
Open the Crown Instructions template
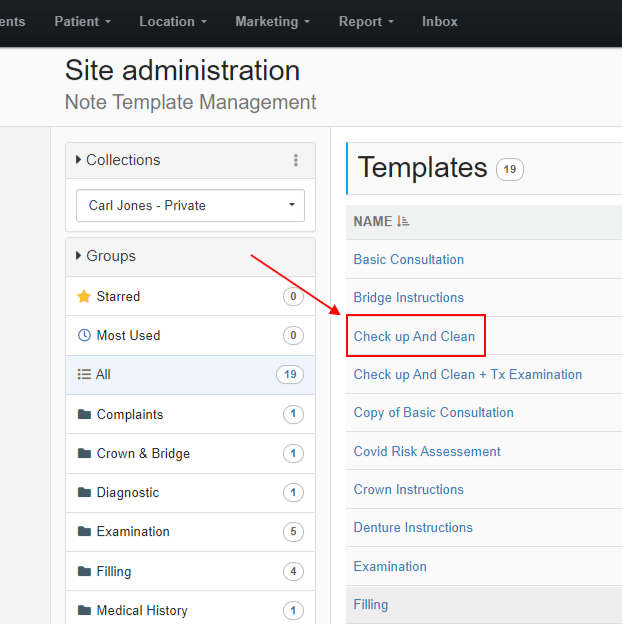409,489
